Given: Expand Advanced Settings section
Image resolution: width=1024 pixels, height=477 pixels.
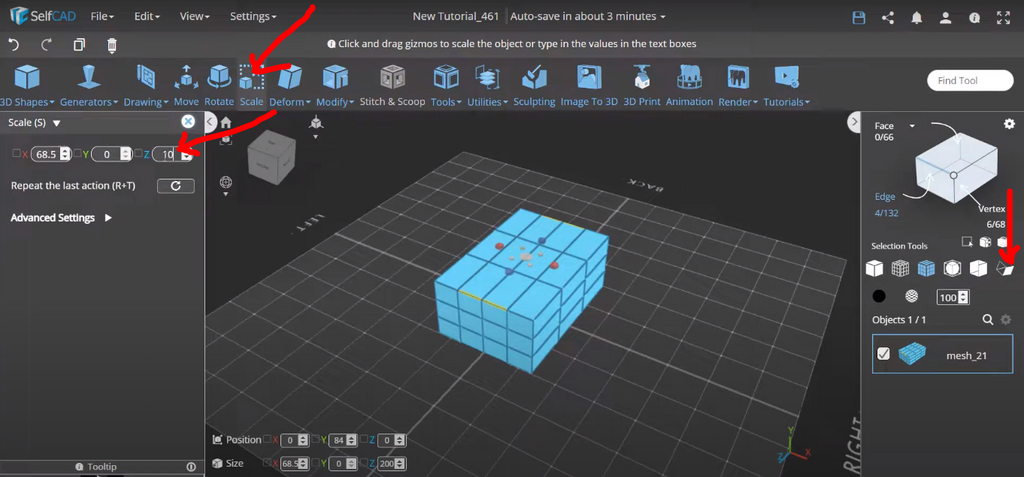Looking at the screenshot, I should pos(61,218).
